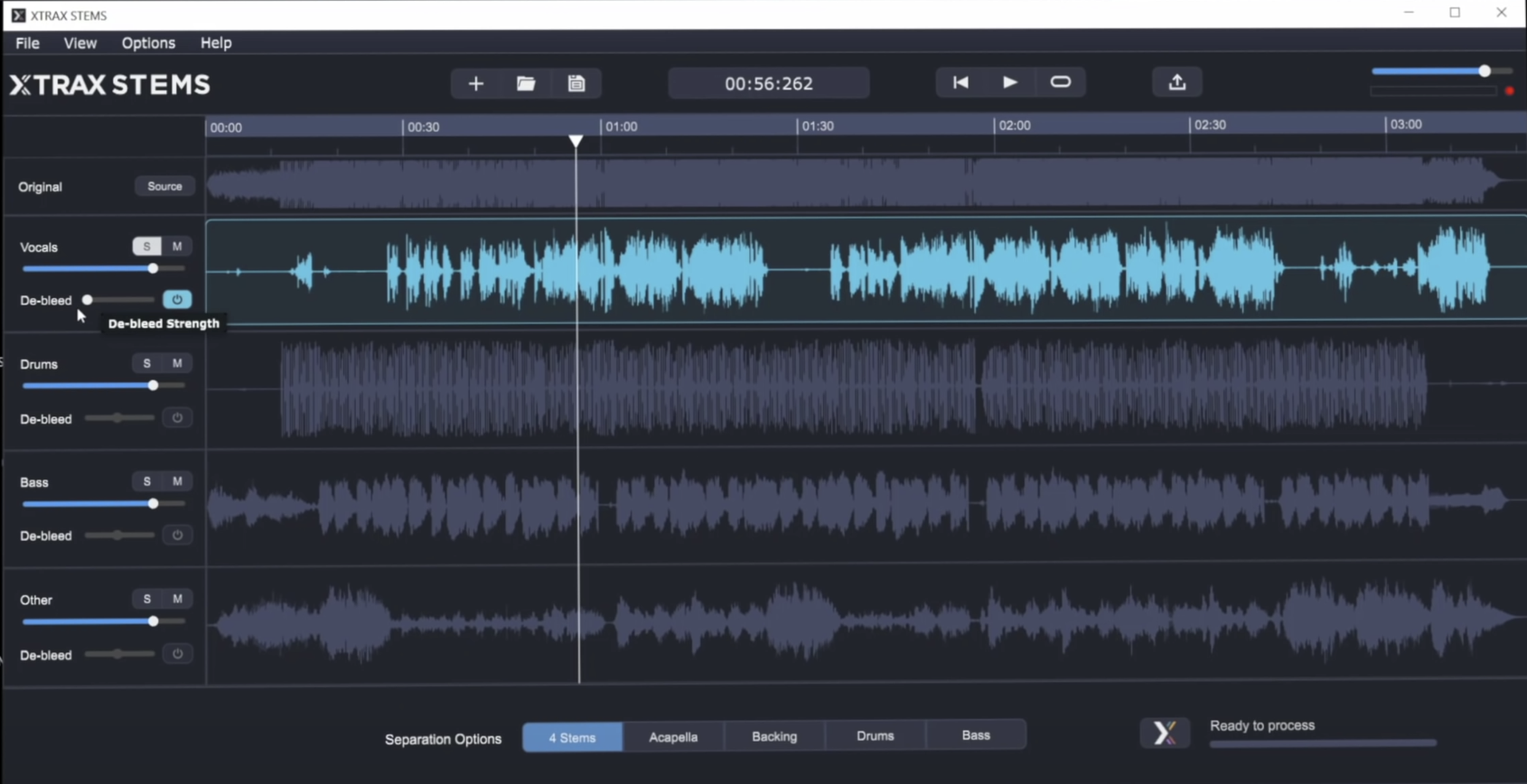Click the 00:56:262 time display

pos(769,83)
